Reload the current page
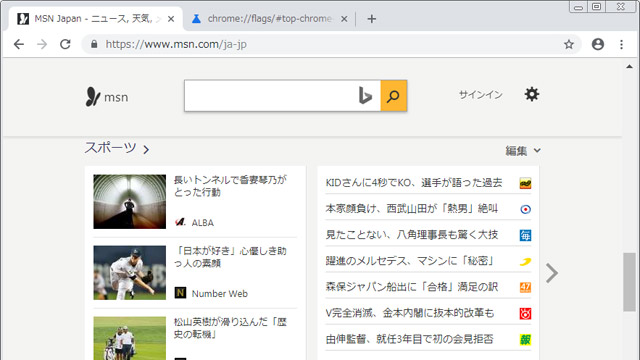This screenshot has height=360, width=640. (x=65, y=44)
